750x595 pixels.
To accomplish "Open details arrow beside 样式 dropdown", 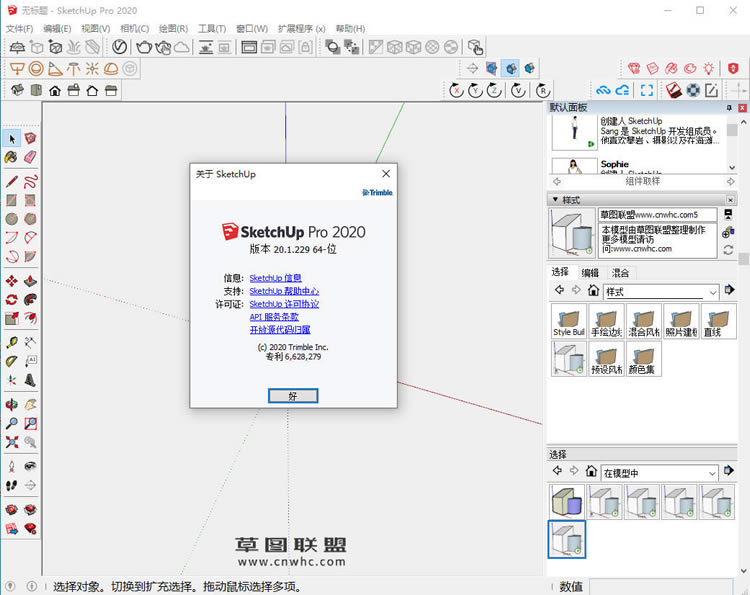I will pyautogui.click(x=729, y=289).
